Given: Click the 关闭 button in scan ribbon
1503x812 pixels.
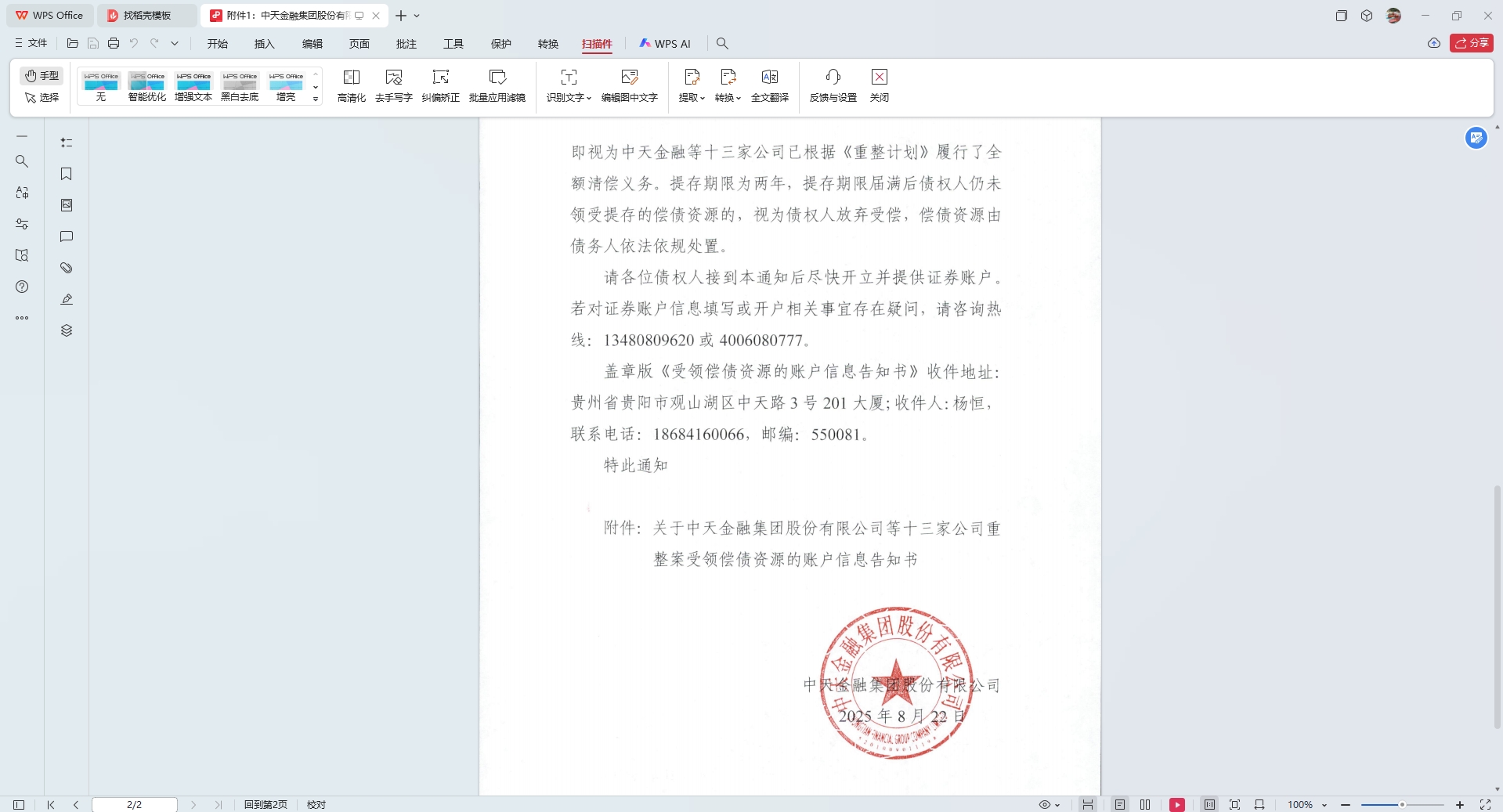Looking at the screenshot, I should tap(880, 85).
